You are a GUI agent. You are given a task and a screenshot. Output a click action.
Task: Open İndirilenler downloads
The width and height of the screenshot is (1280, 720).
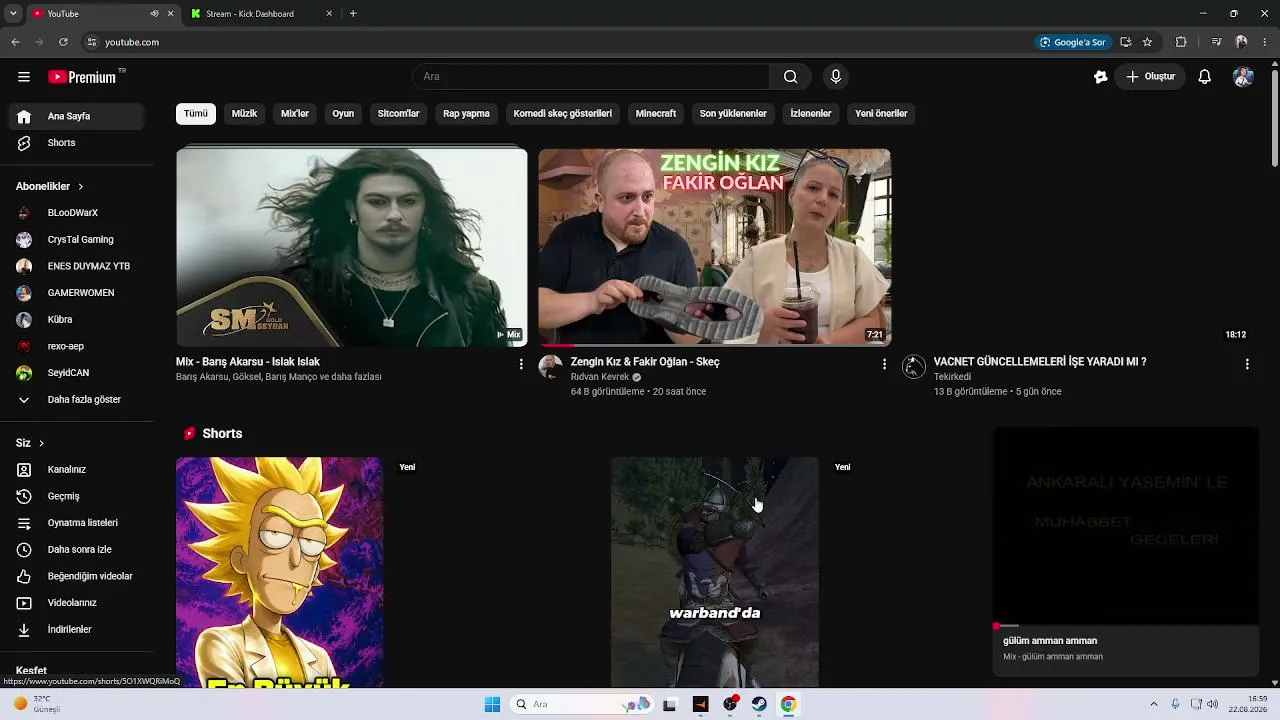76,630
